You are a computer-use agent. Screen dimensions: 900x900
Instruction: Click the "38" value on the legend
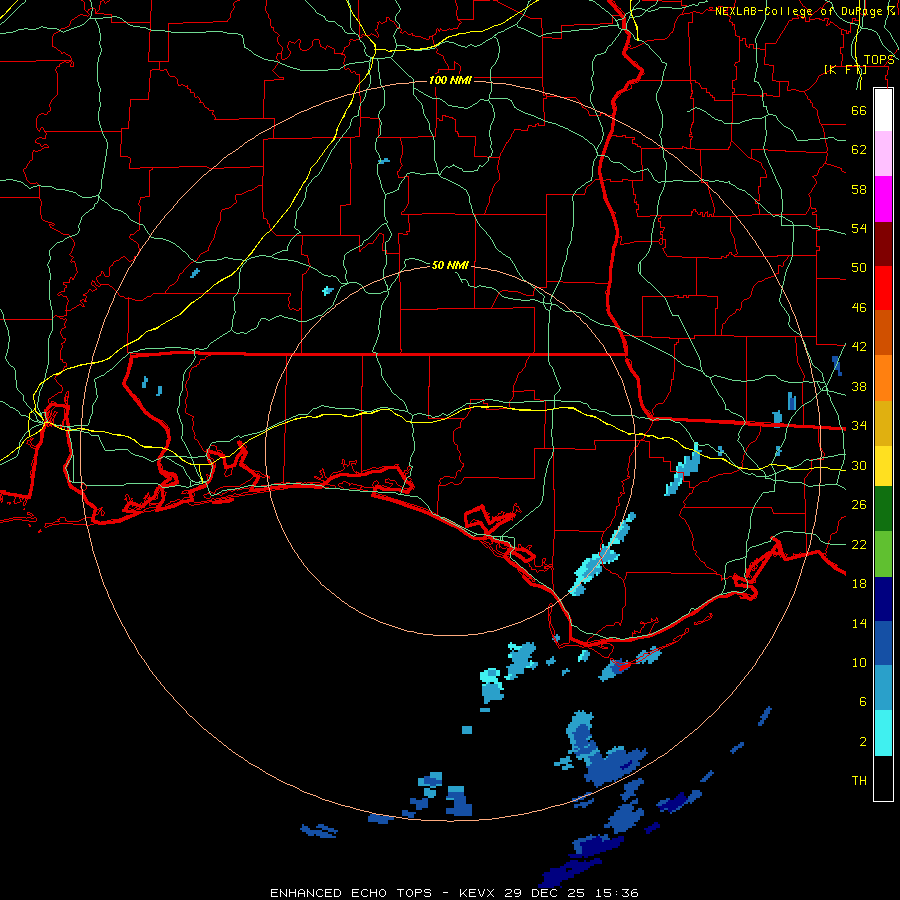[x=859, y=386]
